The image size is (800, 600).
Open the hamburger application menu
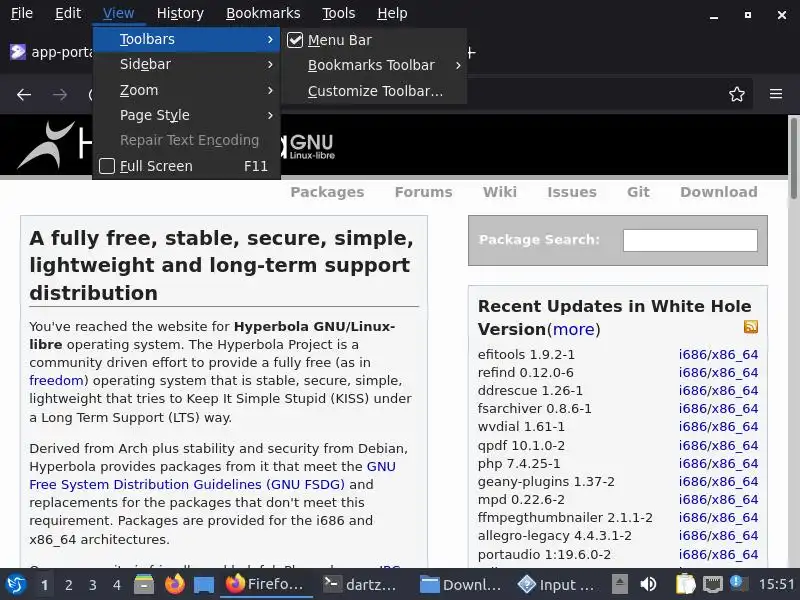click(776, 94)
